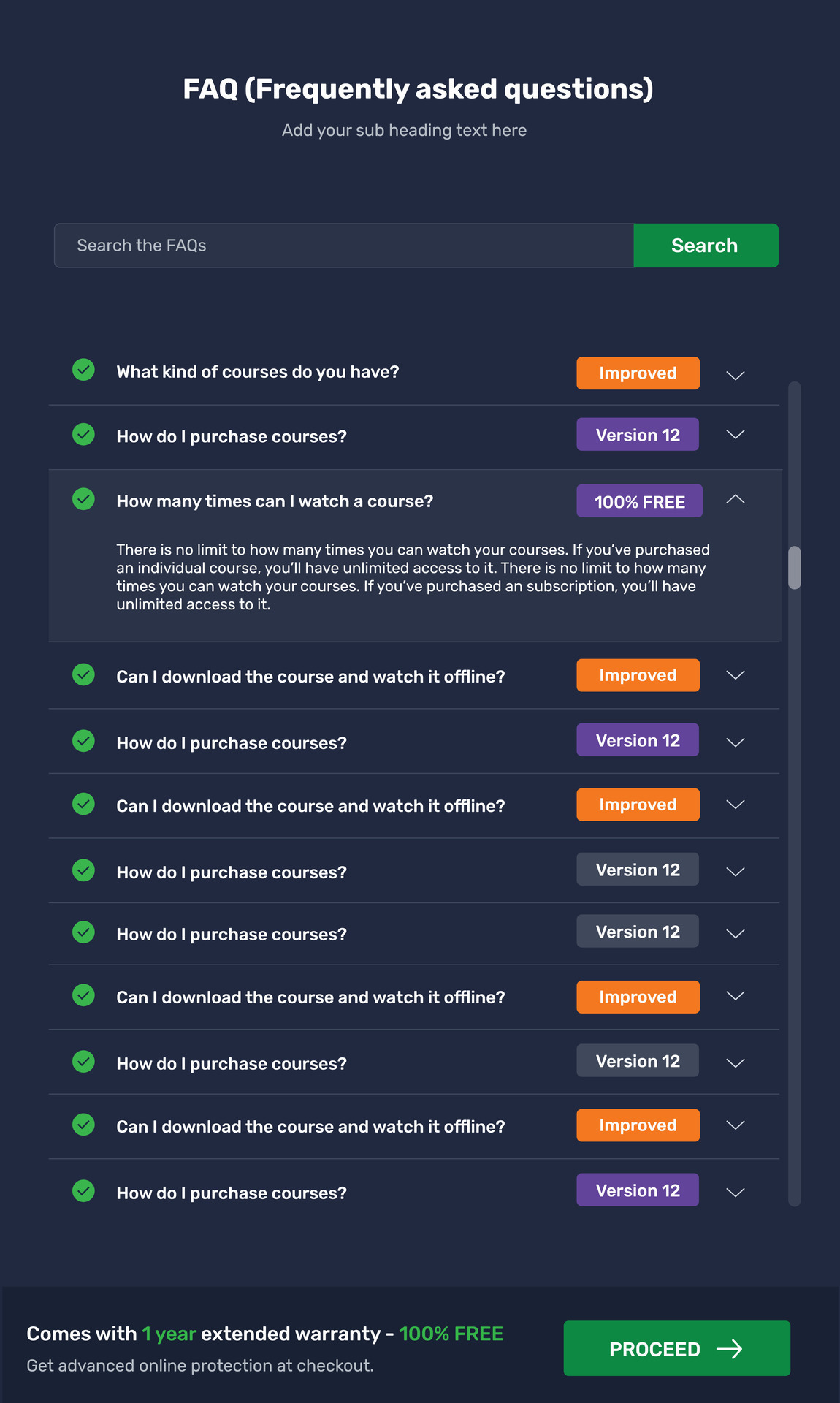Viewport: 840px width, 1403px height.
Task: Select the FAQ heading text
Action: tap(419, 88)
